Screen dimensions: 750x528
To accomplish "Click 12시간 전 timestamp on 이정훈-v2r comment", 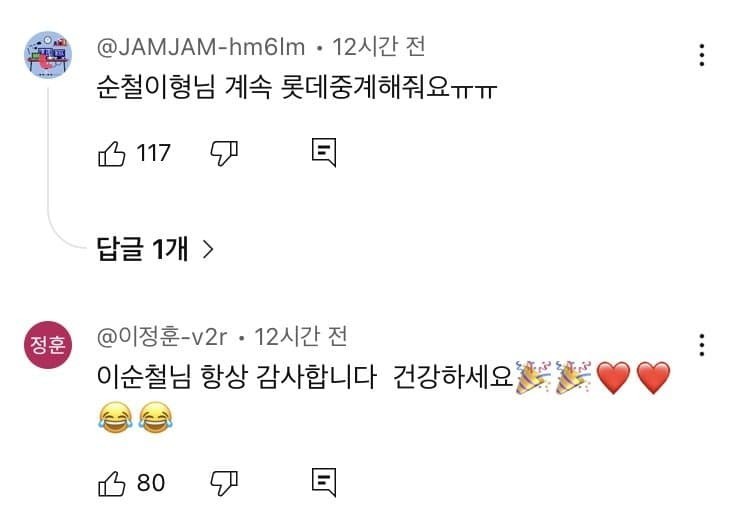I will 300,337.
